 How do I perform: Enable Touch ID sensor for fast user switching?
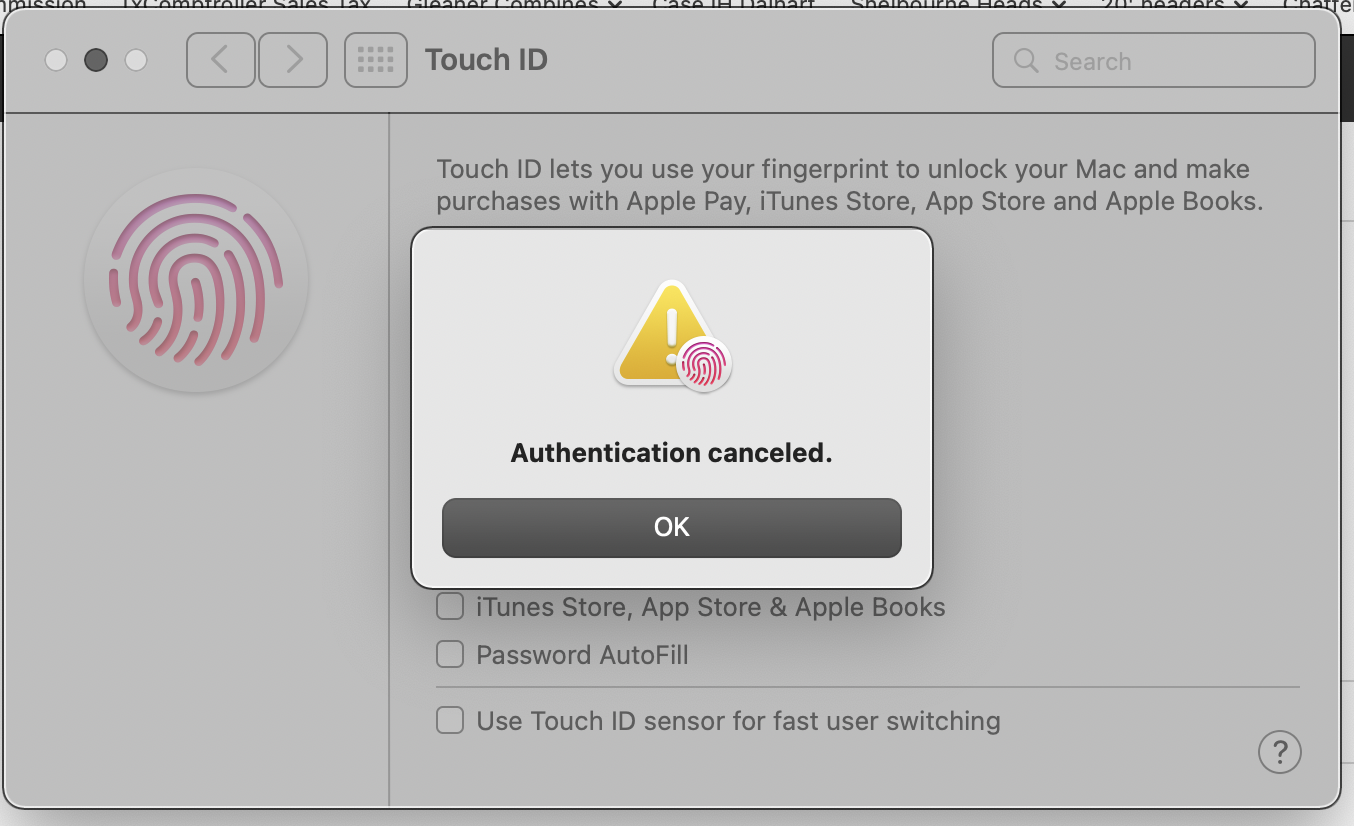click(450, 720)
